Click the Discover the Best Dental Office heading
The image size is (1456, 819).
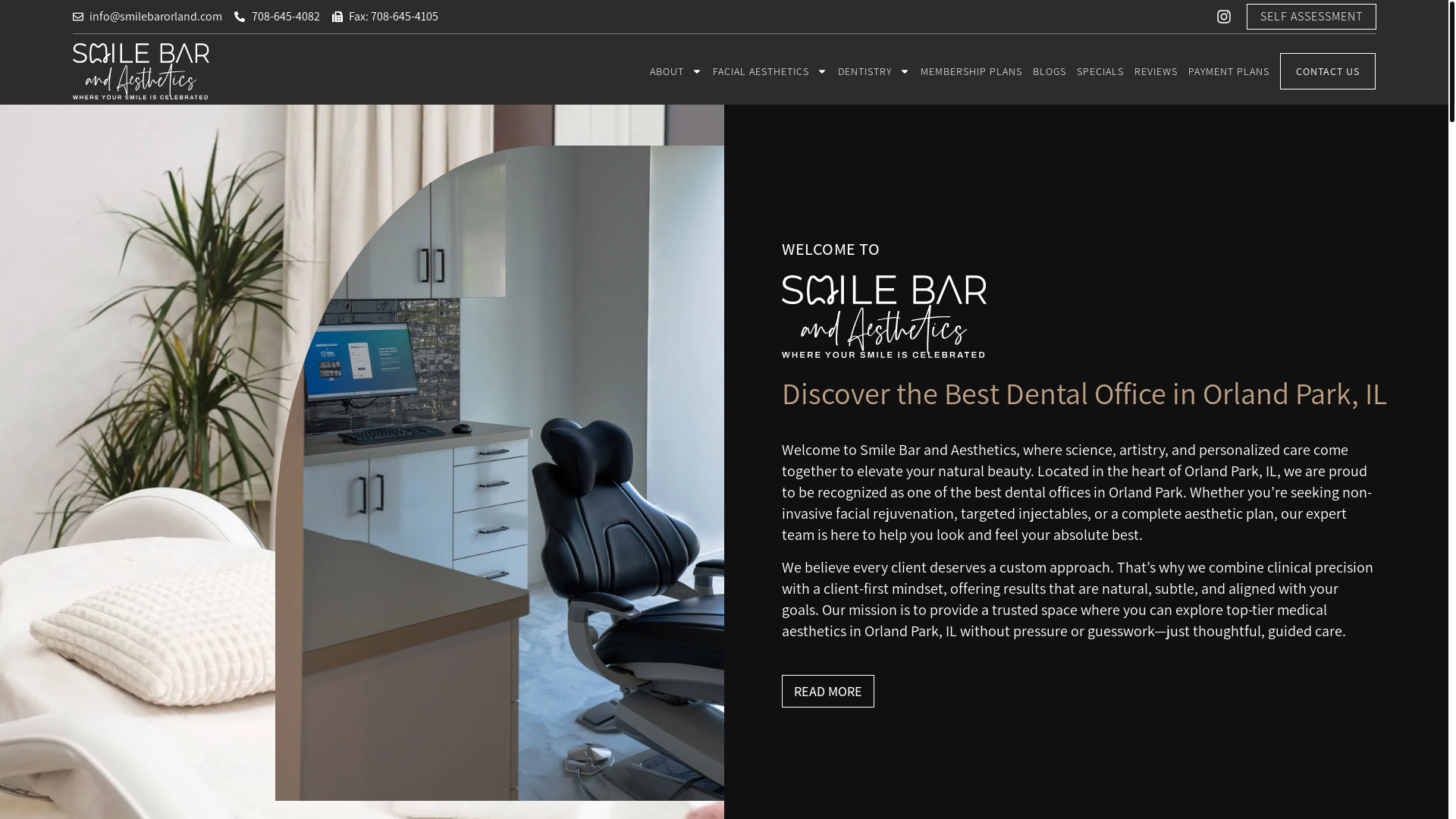(1084, 394)
